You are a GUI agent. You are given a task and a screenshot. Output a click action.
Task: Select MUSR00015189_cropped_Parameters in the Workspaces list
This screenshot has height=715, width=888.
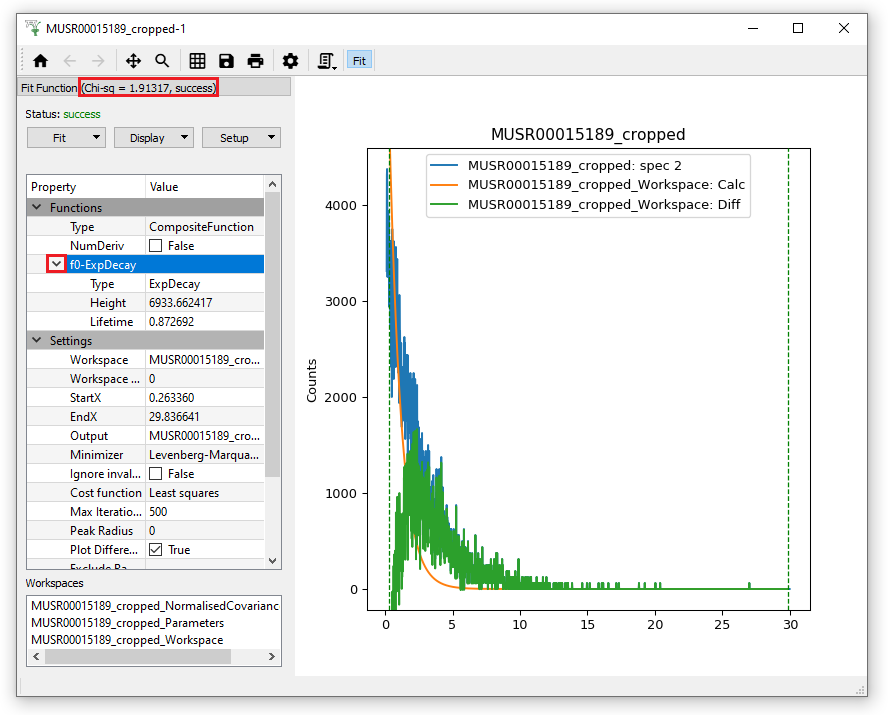[x=127, y=623]
